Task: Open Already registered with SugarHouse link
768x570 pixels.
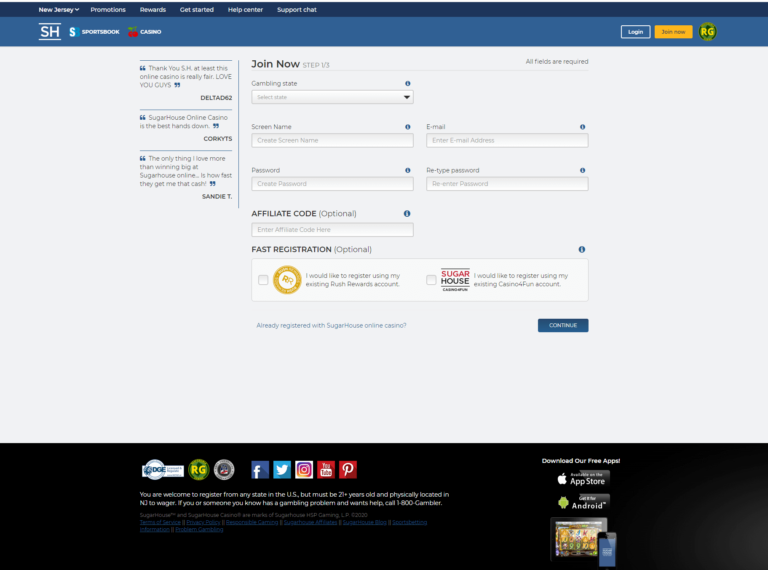Action: 331,325
